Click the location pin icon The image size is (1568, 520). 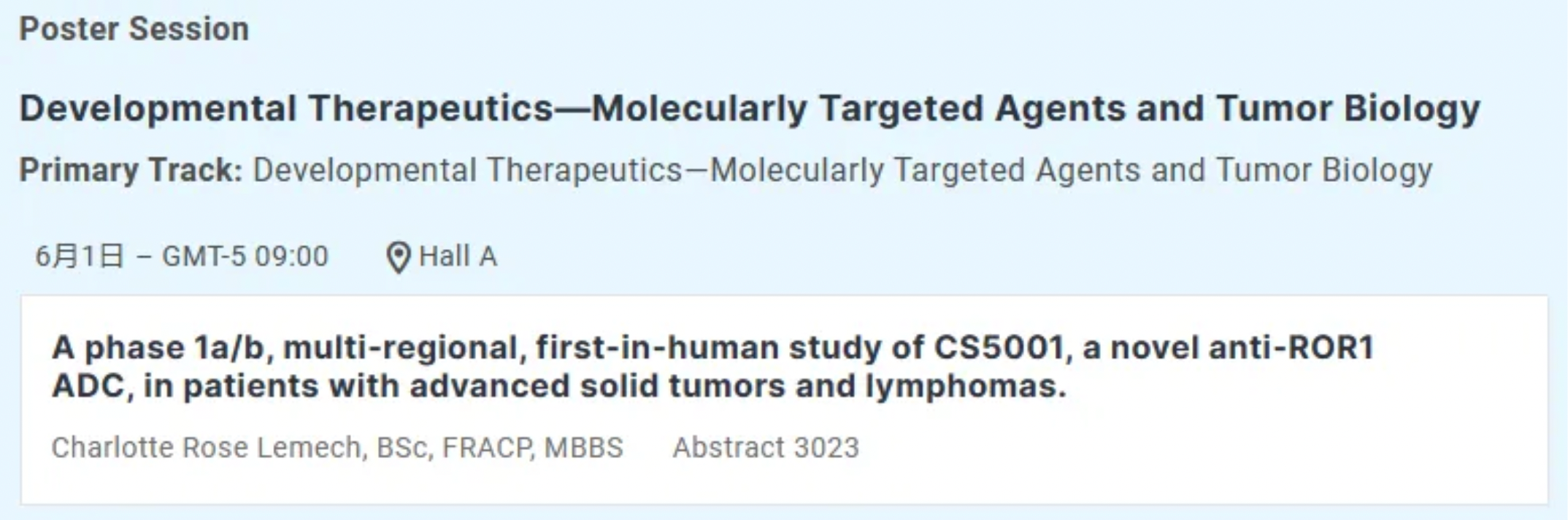(398, 257)
